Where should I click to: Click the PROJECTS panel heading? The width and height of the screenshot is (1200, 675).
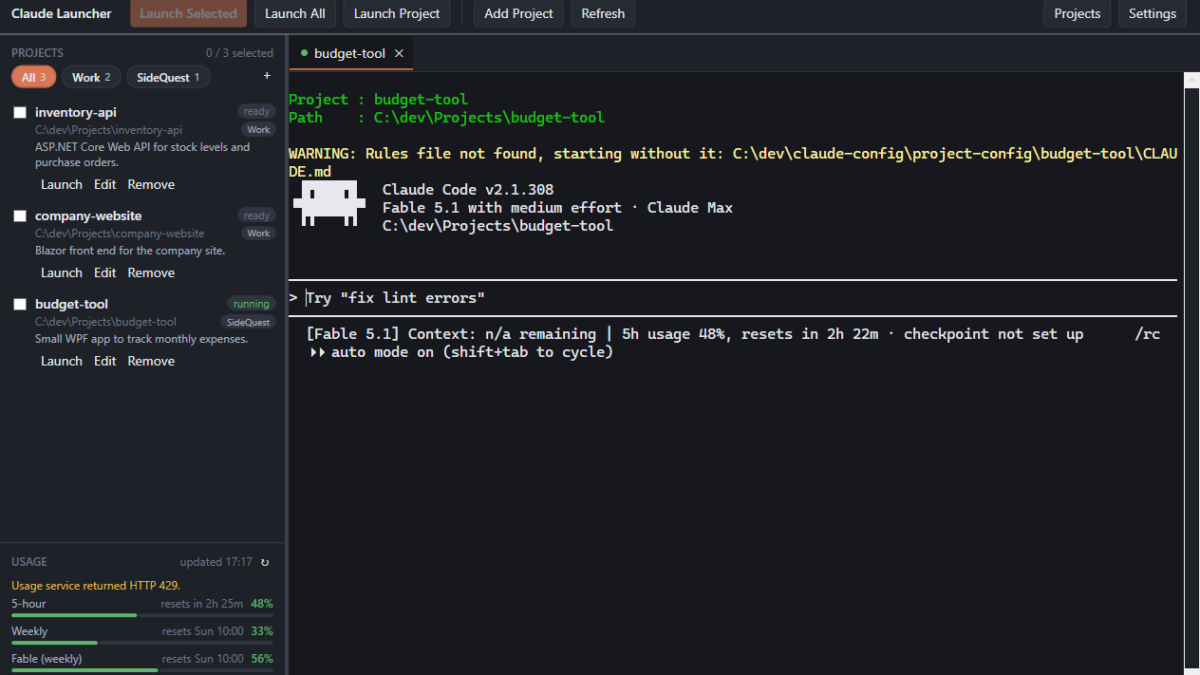pyautogui.click(x=37, y=53)
